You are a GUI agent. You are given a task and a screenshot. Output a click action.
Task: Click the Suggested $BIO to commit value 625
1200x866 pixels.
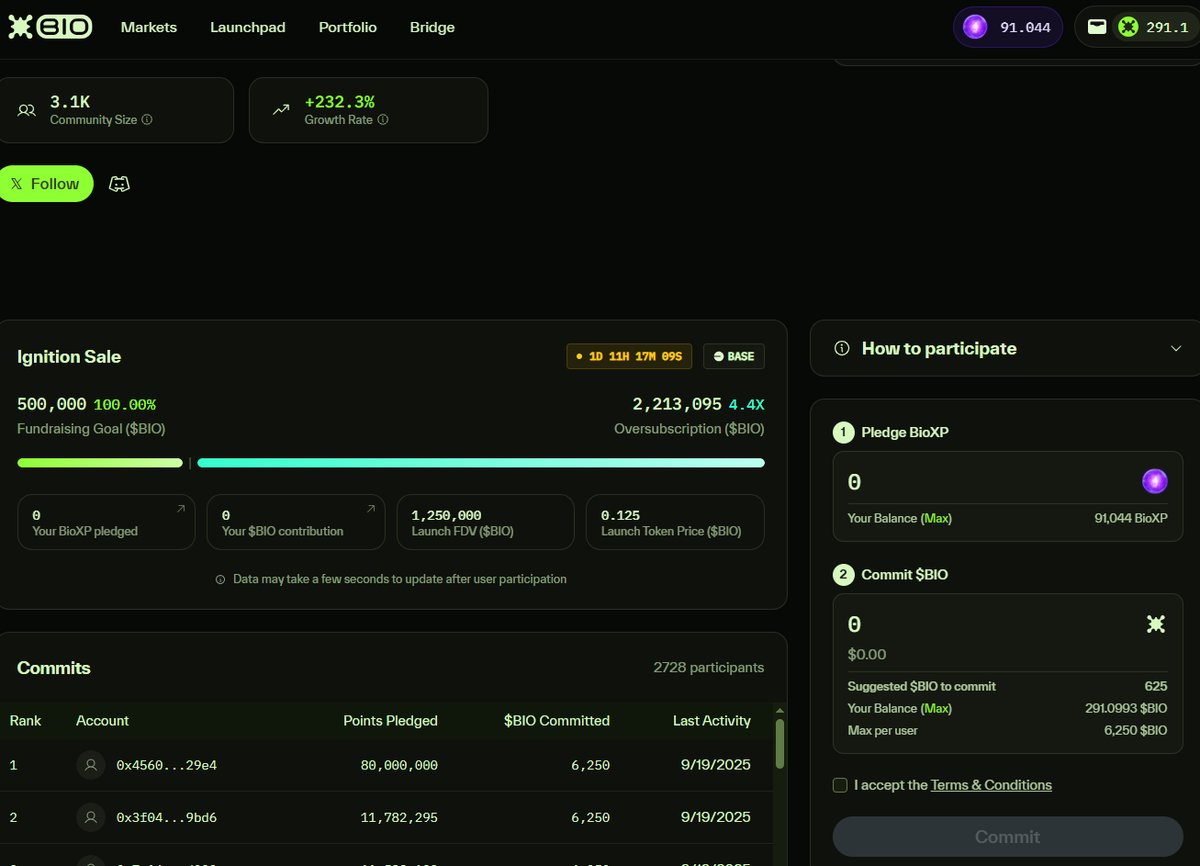pos(1156,686)
